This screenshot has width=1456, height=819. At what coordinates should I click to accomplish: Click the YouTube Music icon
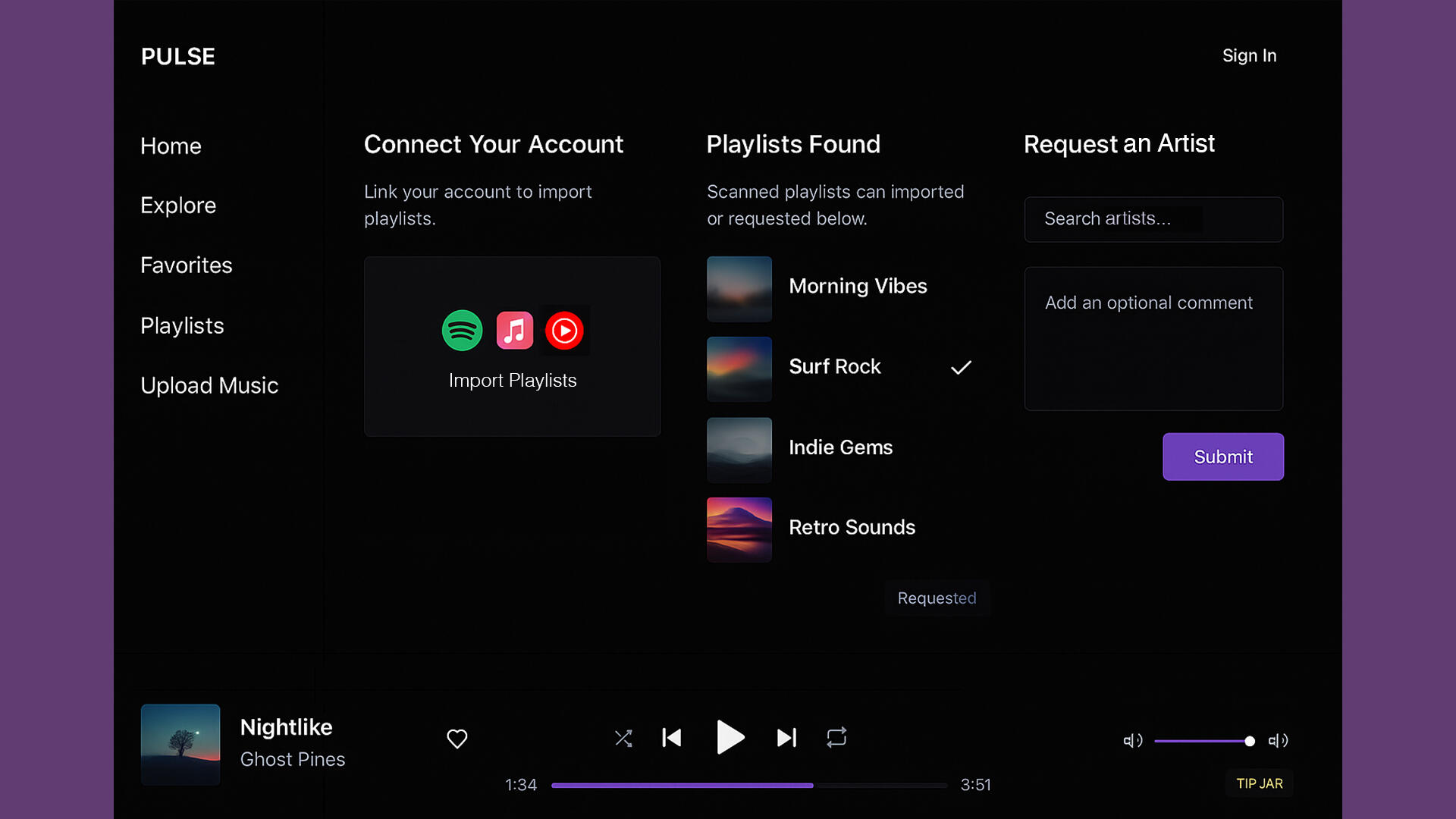(x=564, y=331)
